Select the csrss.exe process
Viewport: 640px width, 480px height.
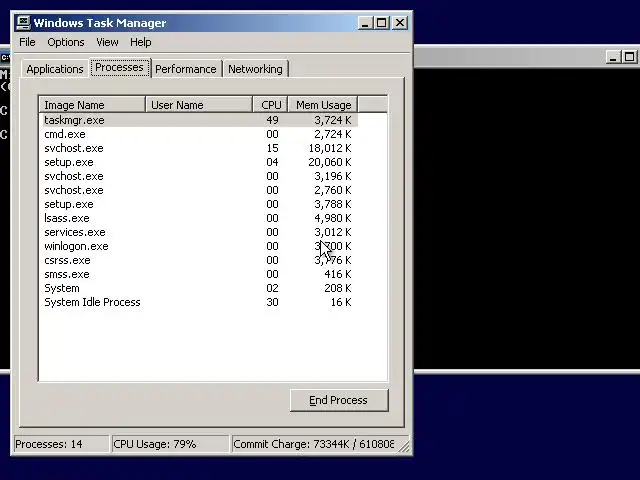(199, 260)
